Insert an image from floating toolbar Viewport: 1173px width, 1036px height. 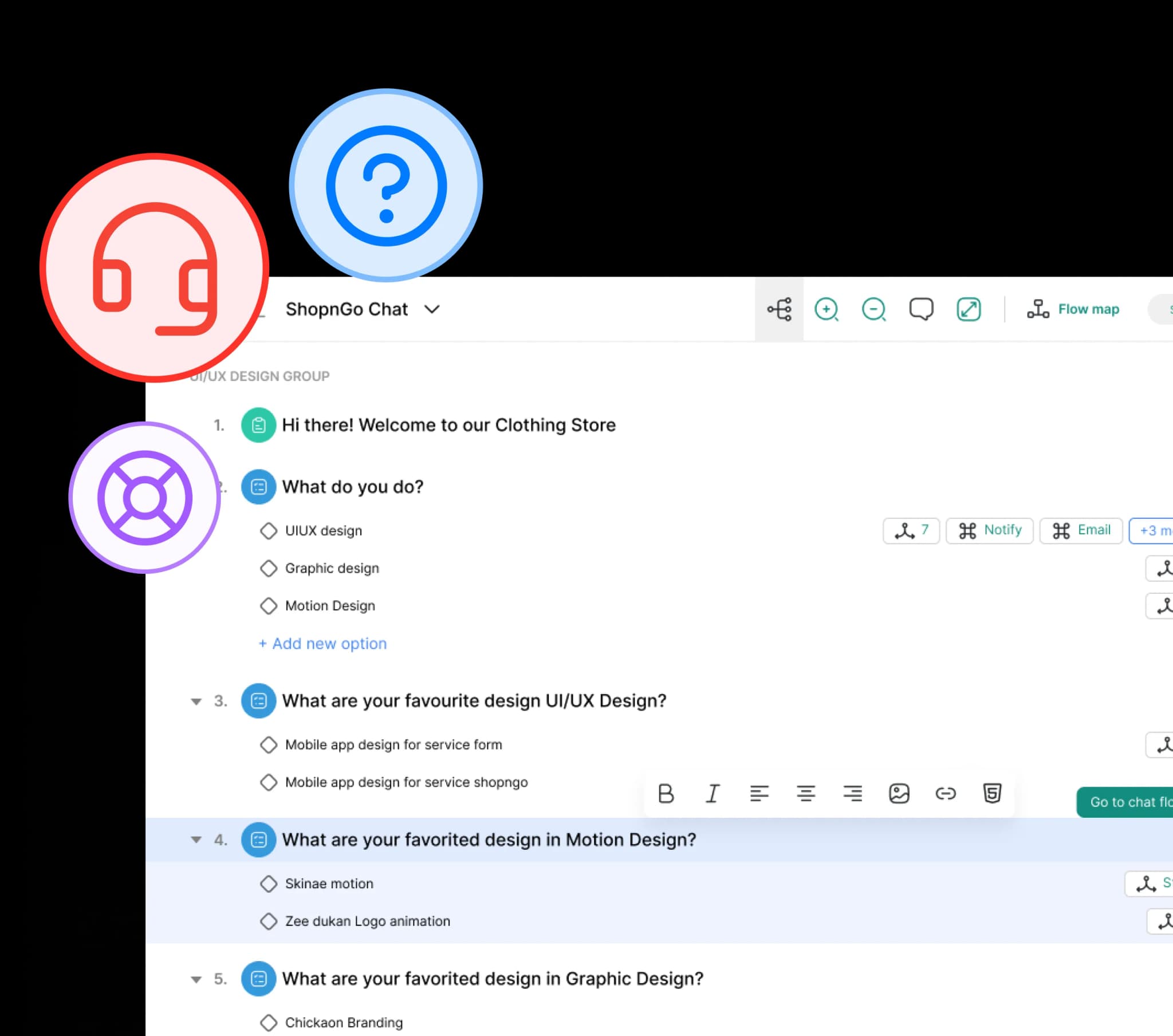[899, 794]
